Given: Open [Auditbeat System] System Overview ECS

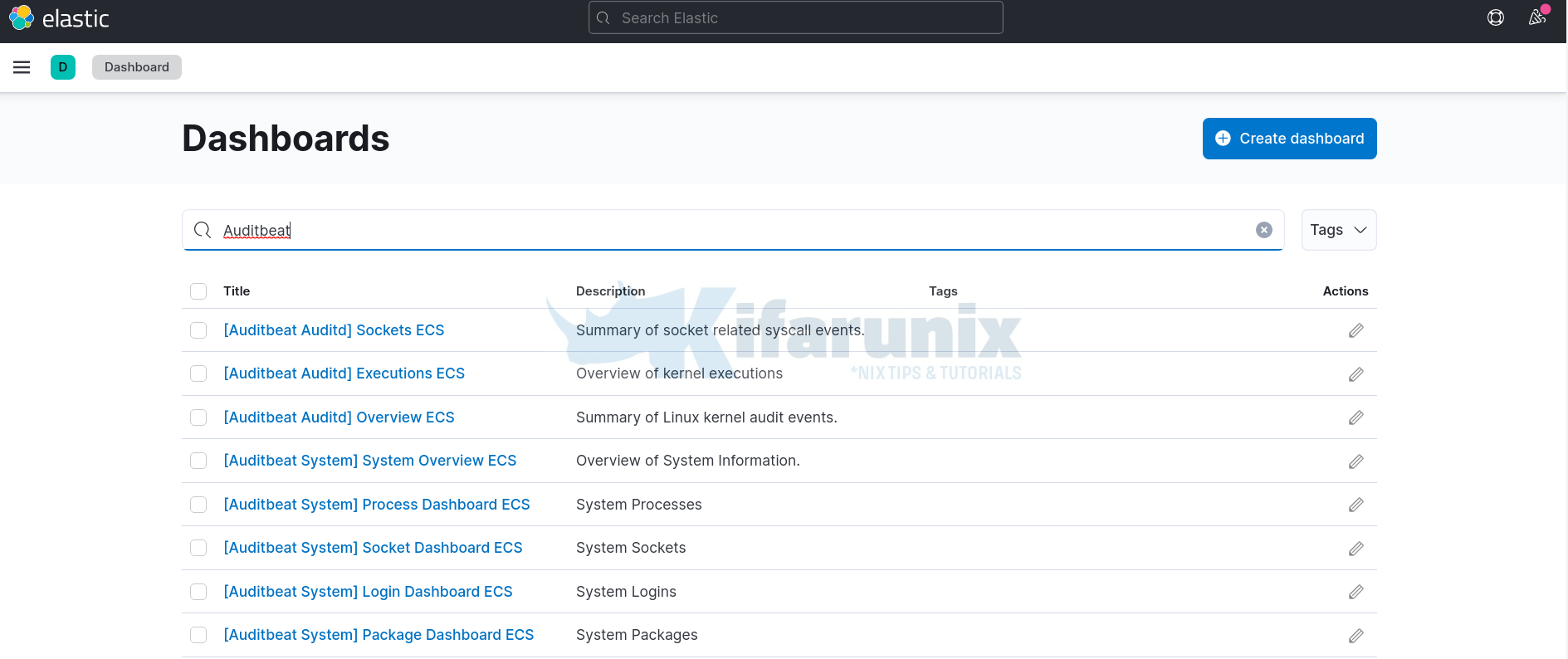Looking at the screenshot, I should (369, 461).
